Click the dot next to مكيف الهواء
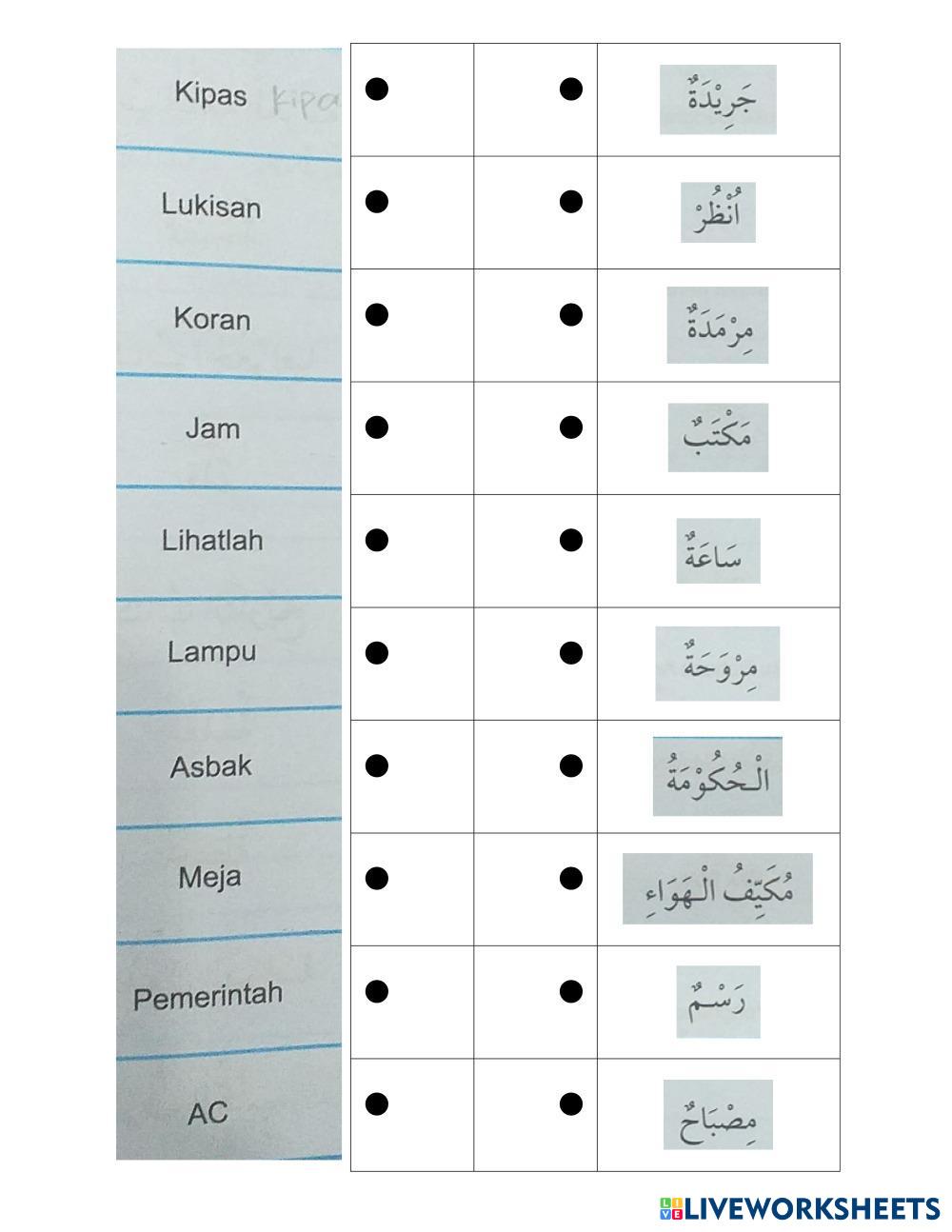This screenshot has width=952, height=1232. tap(571, 878)
